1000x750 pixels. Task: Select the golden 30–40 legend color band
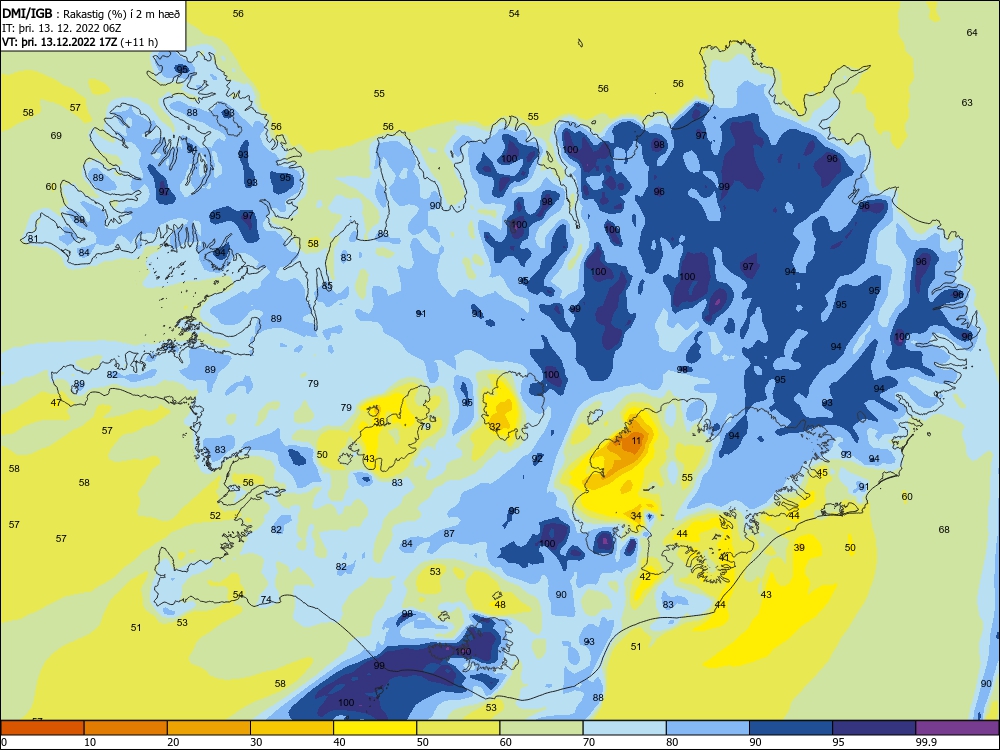point(292,728)
